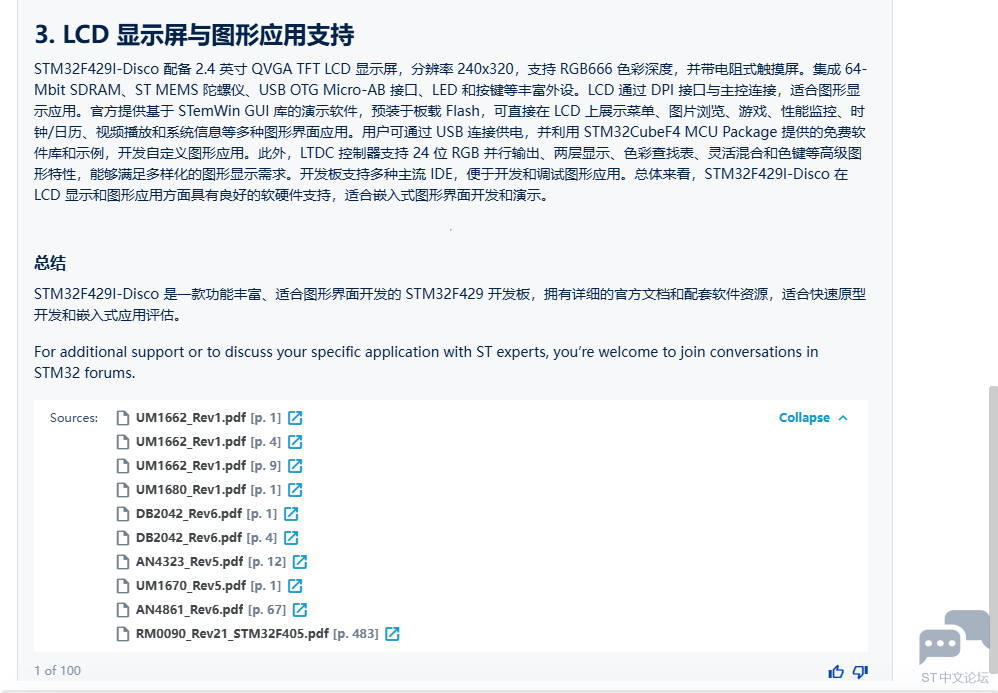Open source AN4861_Rev6.pdf [p. 67]
The image size is (998, 693).
coord(211,610)
